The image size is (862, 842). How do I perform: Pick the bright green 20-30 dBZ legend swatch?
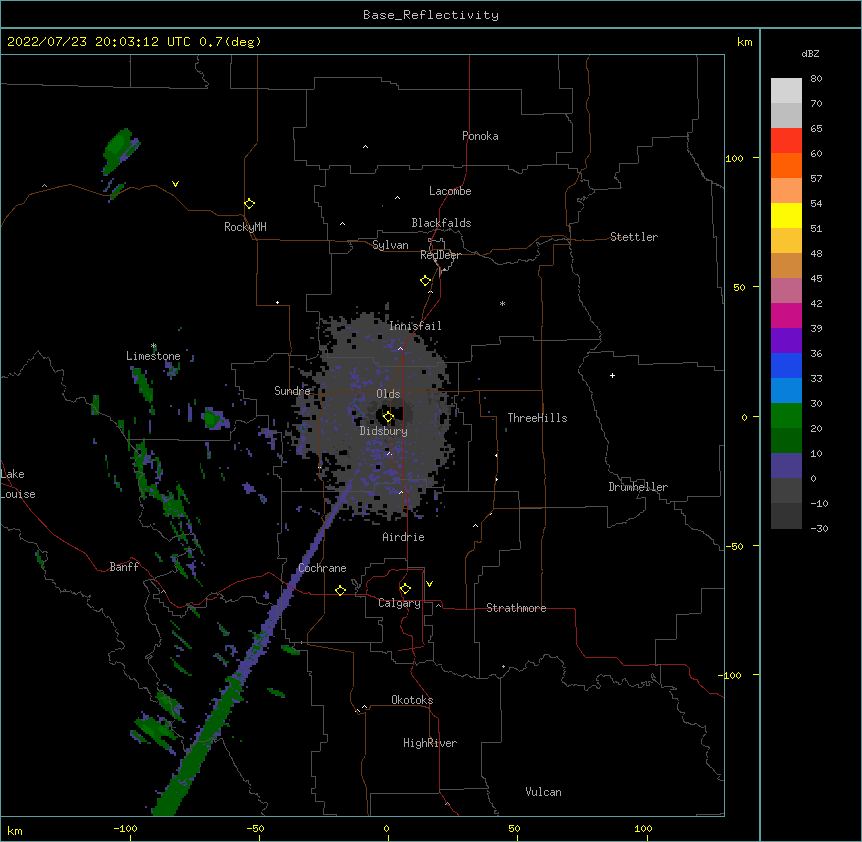coord(786,416)
